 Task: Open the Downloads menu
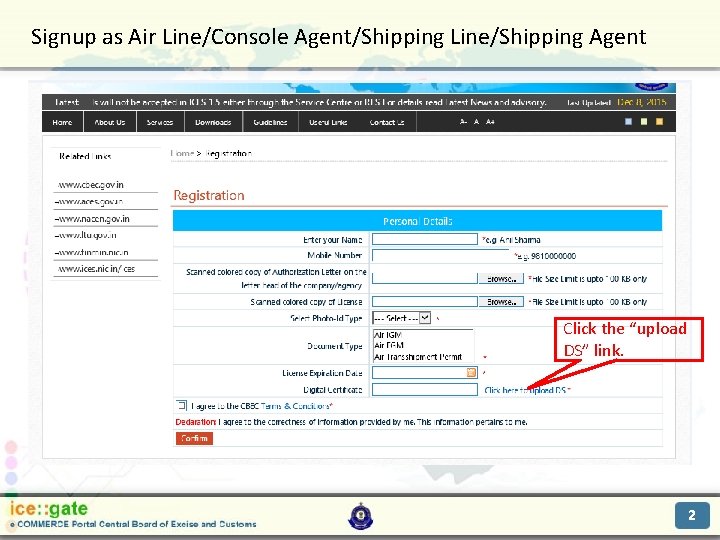[x=213, y=122]
